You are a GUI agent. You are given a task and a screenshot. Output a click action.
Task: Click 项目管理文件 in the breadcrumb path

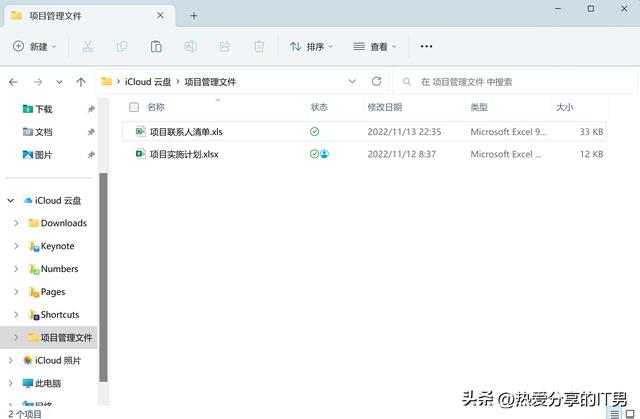tap(210, 82)
